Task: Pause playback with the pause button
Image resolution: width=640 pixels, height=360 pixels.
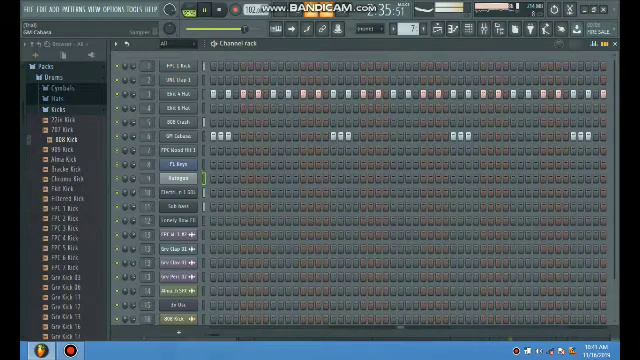Action: (204, 10)
